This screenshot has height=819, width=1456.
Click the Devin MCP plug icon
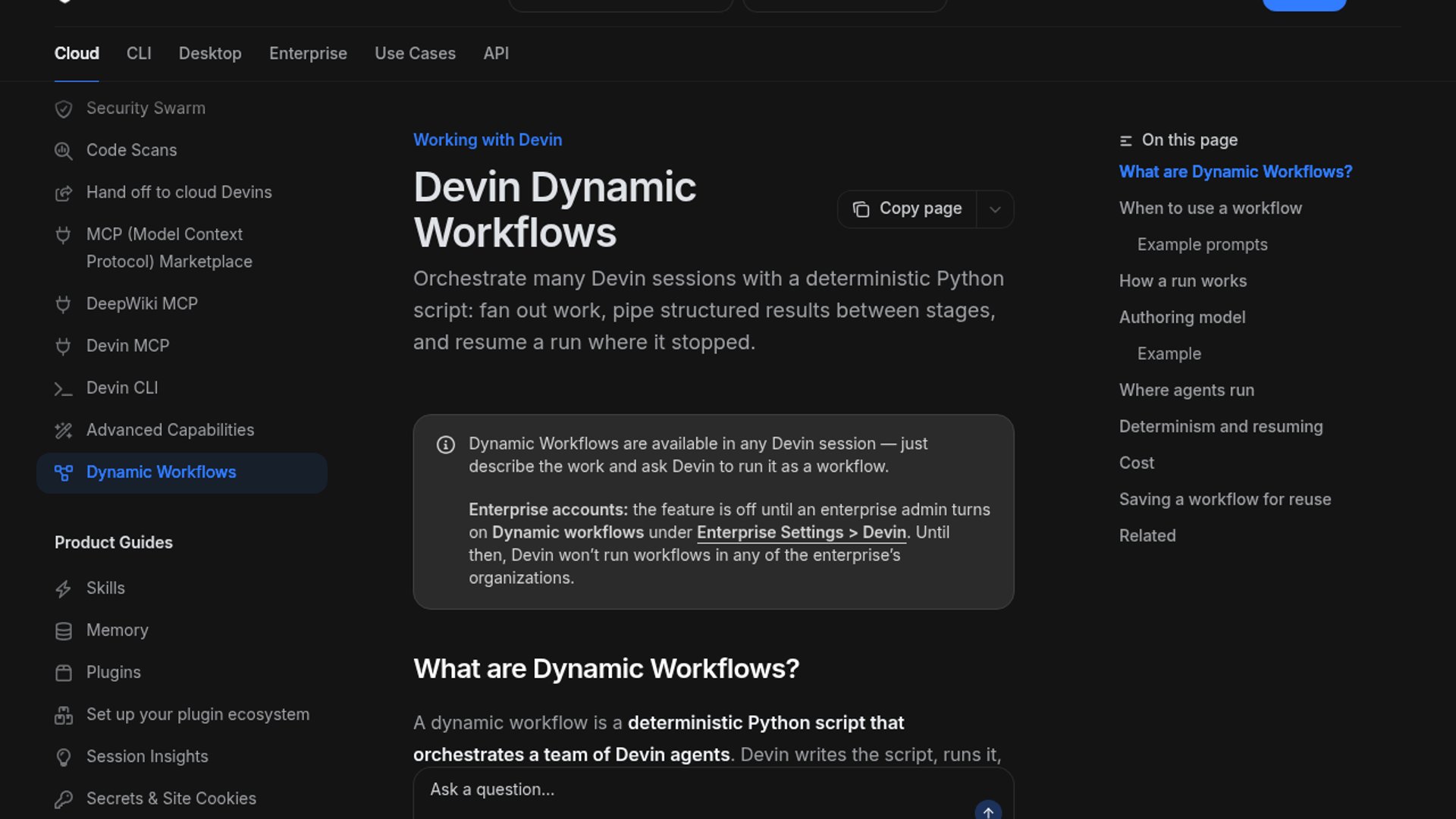pyautogui.click(x=64, y=347)
